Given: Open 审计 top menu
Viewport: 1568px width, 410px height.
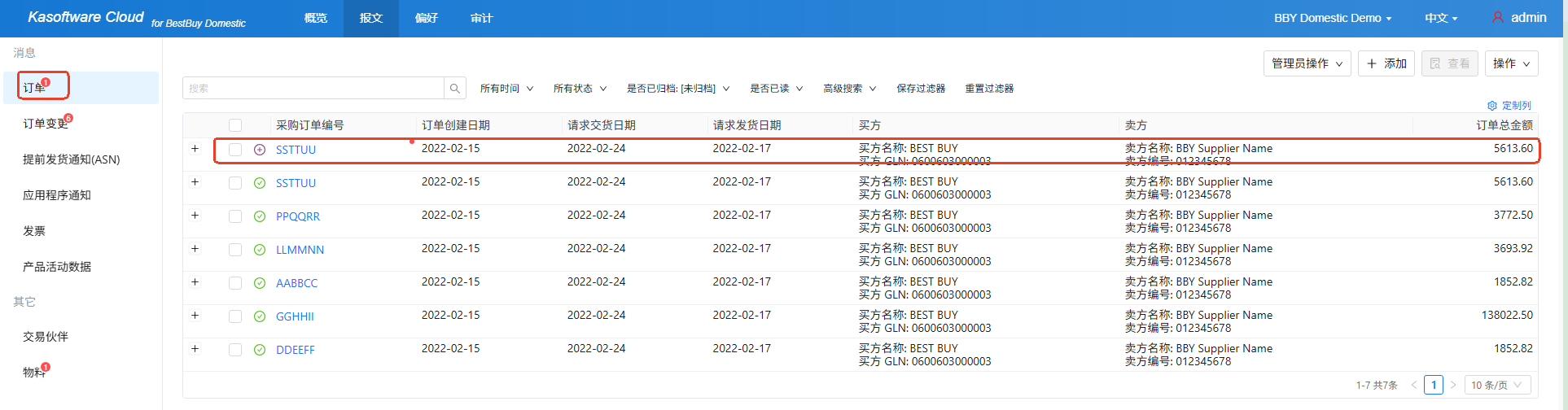Looking at the screenshot, I should [481, 18].
